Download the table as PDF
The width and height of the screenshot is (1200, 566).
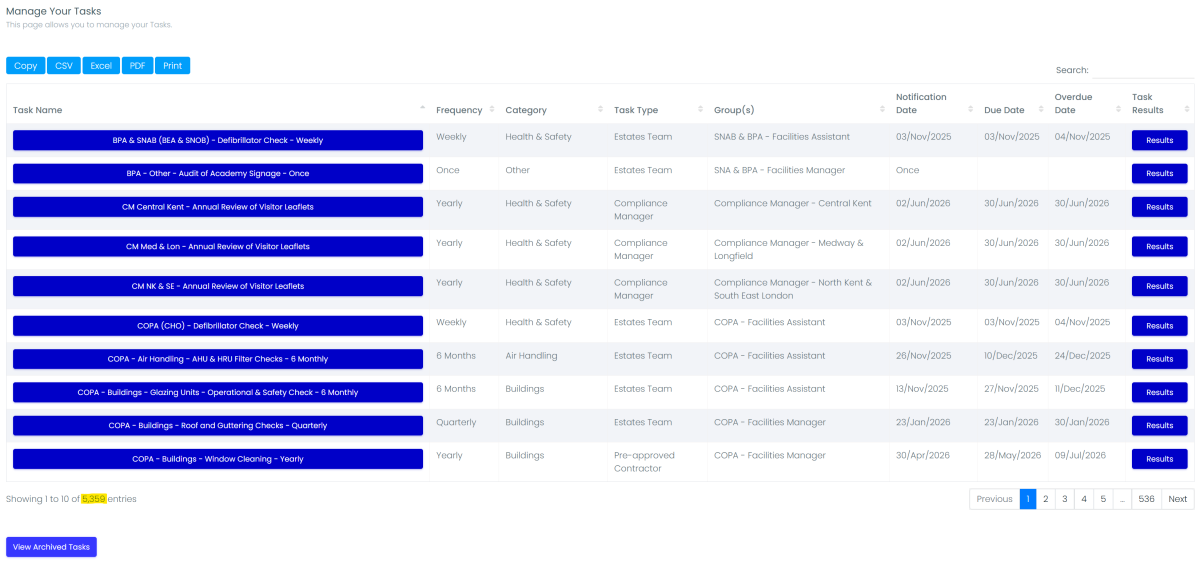[137, 66]
